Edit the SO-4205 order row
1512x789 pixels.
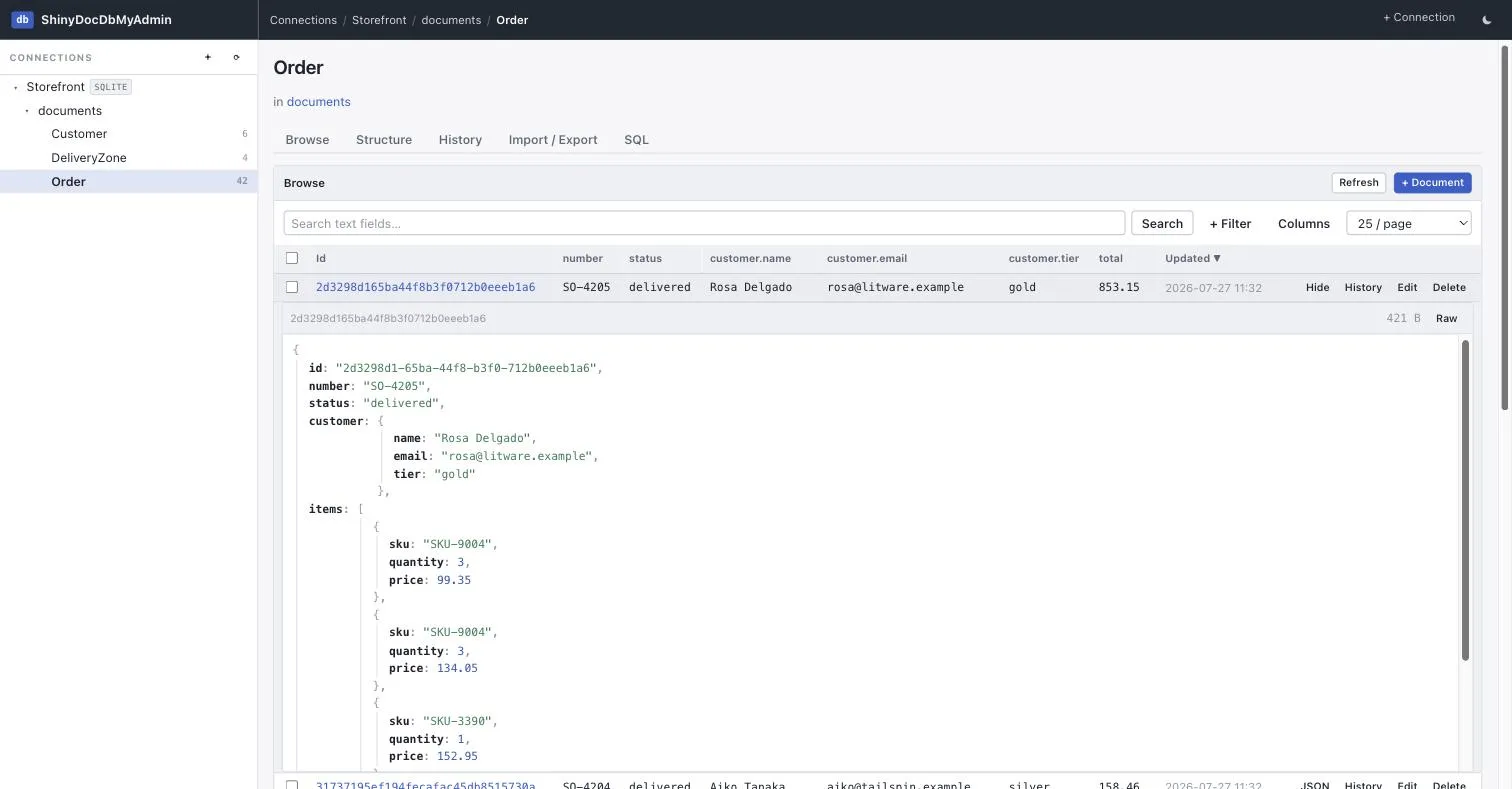1407,287
